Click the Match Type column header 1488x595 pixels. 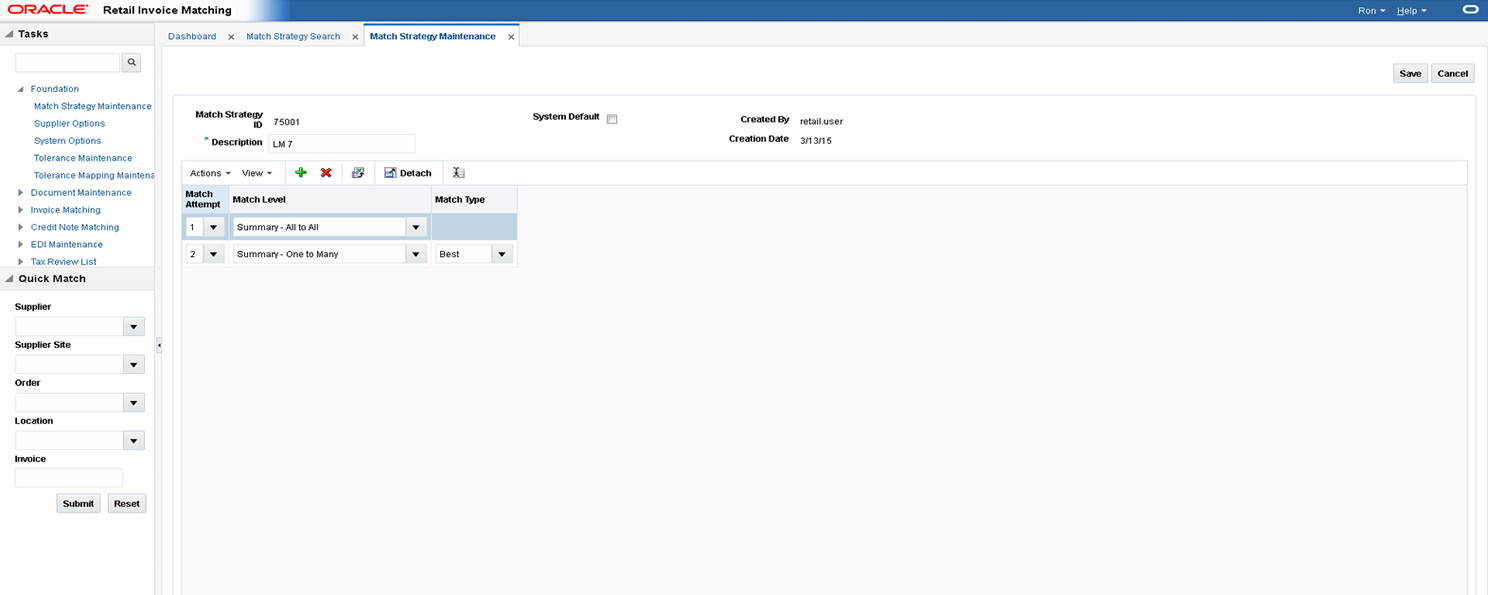[x=474, y=199]
